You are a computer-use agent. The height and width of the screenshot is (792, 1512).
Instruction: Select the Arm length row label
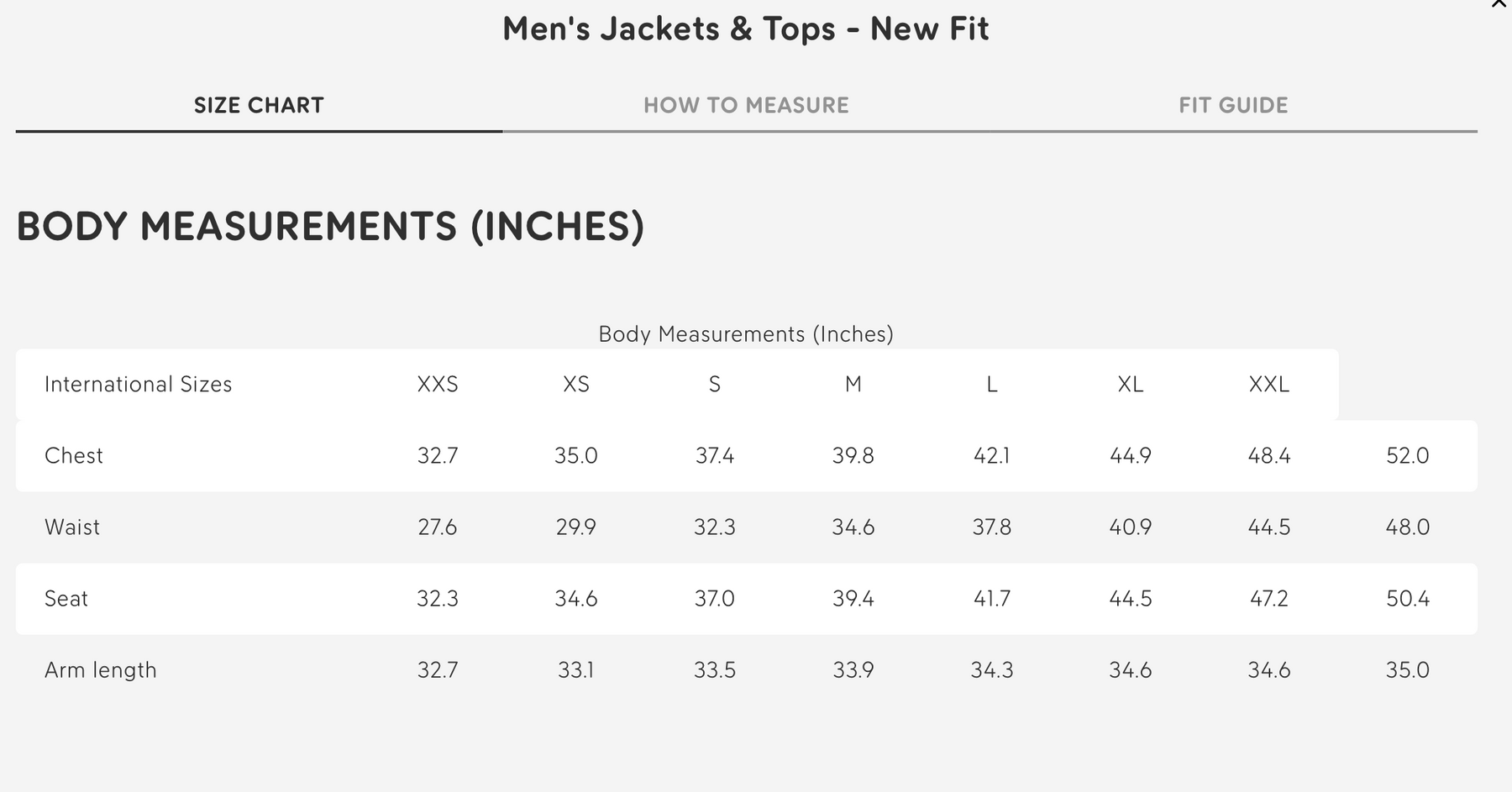pos(101,670)
